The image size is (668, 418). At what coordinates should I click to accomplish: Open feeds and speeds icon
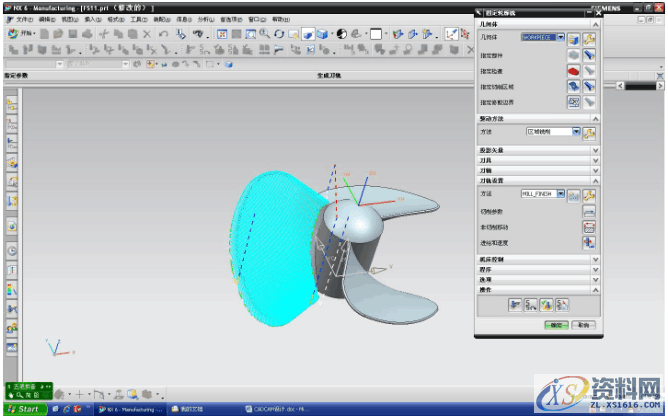(x=589, y=242)
